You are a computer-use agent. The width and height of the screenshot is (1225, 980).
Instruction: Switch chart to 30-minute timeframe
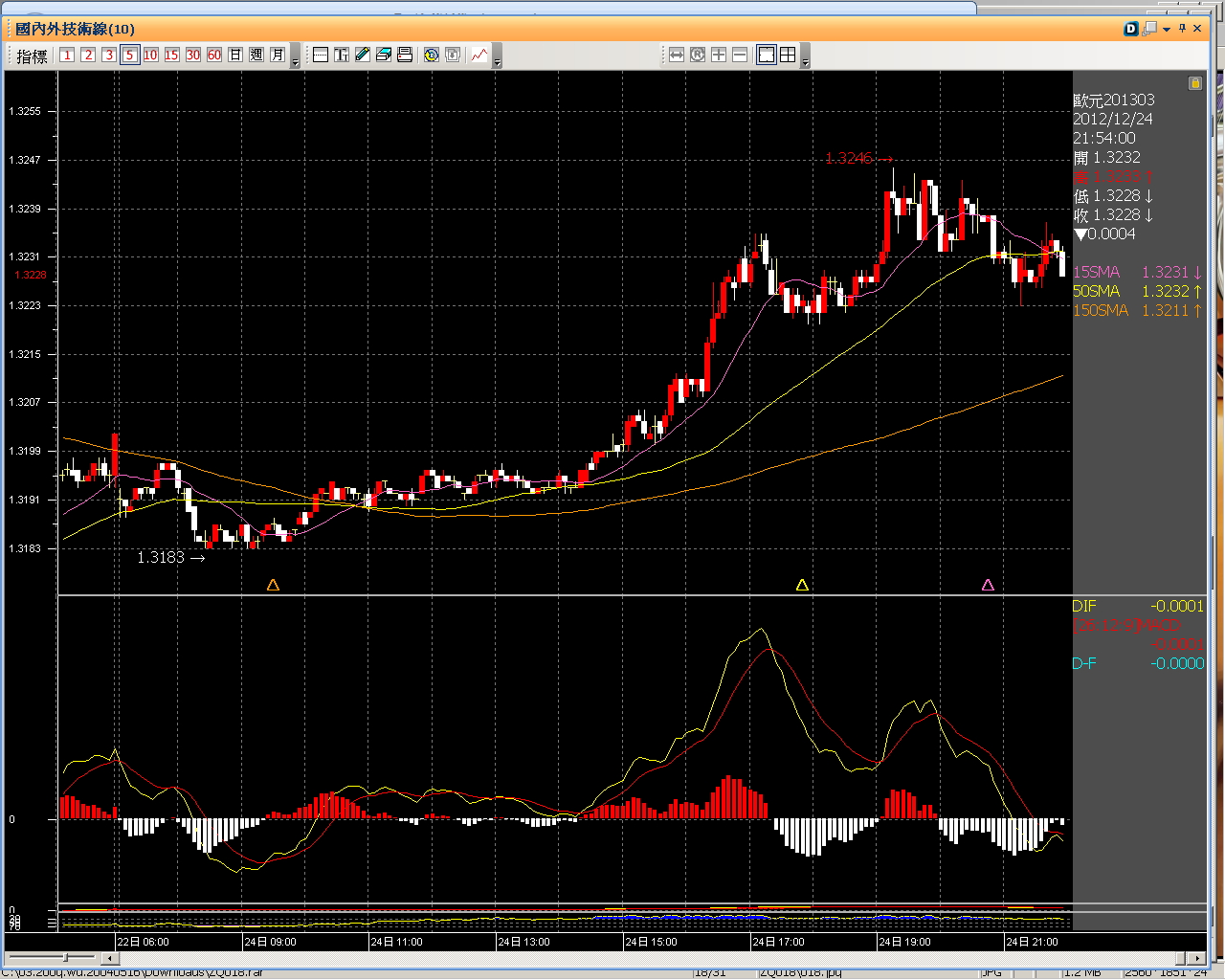pos(193,56)
